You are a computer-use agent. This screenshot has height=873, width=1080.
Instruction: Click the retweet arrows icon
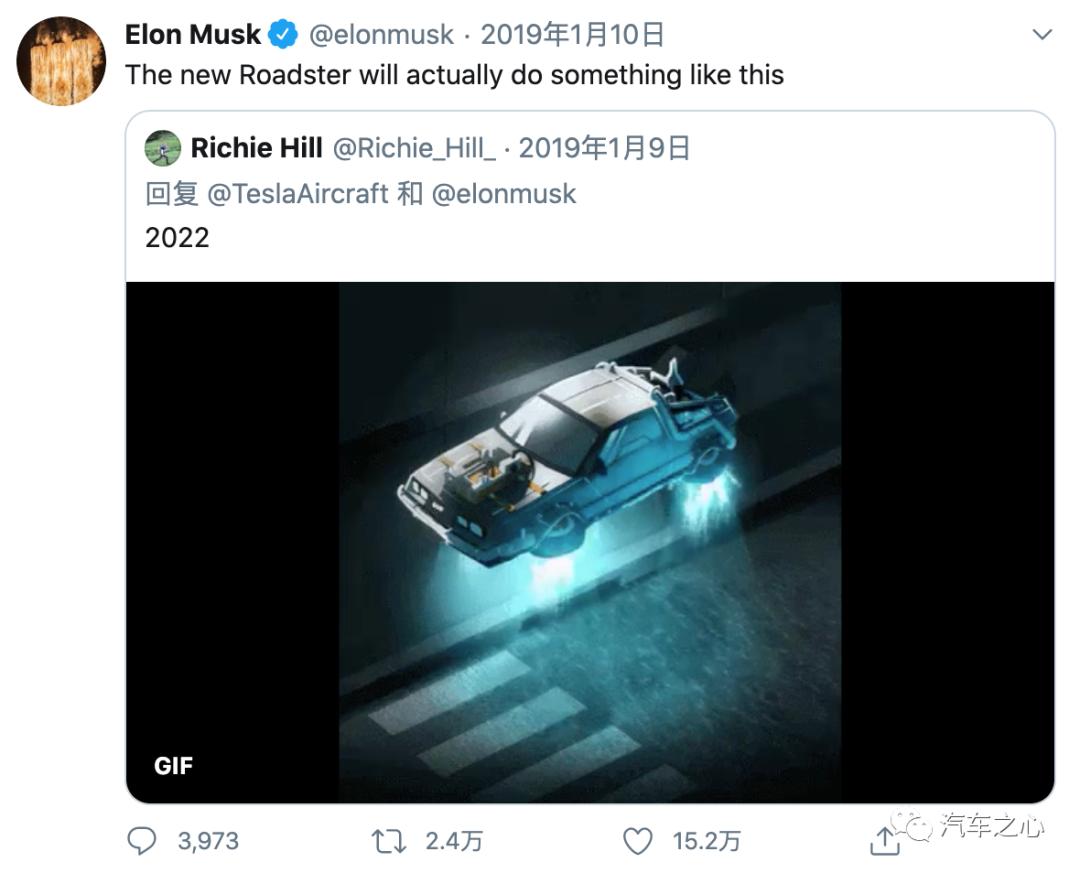tap(388, 841)
